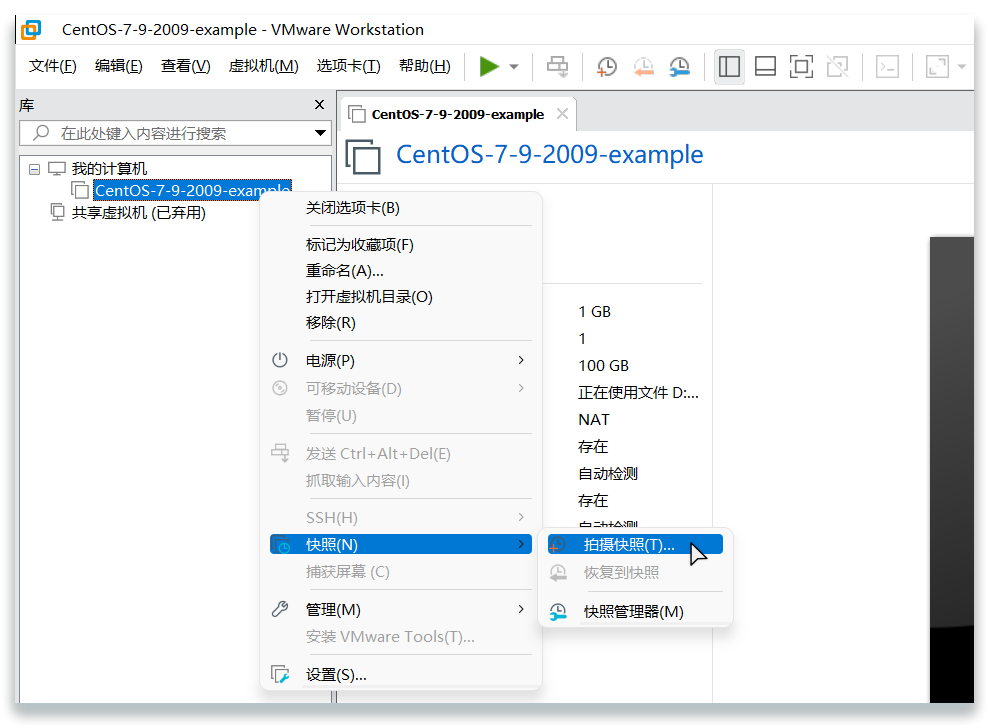Collapse the 我的计算机 tree node
Image resolution: width=989 pixels, height=728 pixels.
click(35, 169)
